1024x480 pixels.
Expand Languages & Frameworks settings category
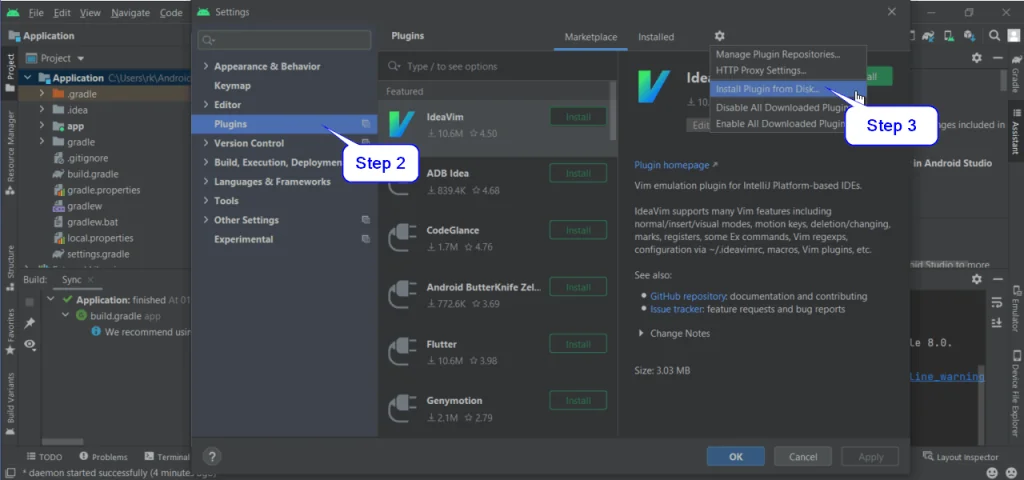(206, 182)
